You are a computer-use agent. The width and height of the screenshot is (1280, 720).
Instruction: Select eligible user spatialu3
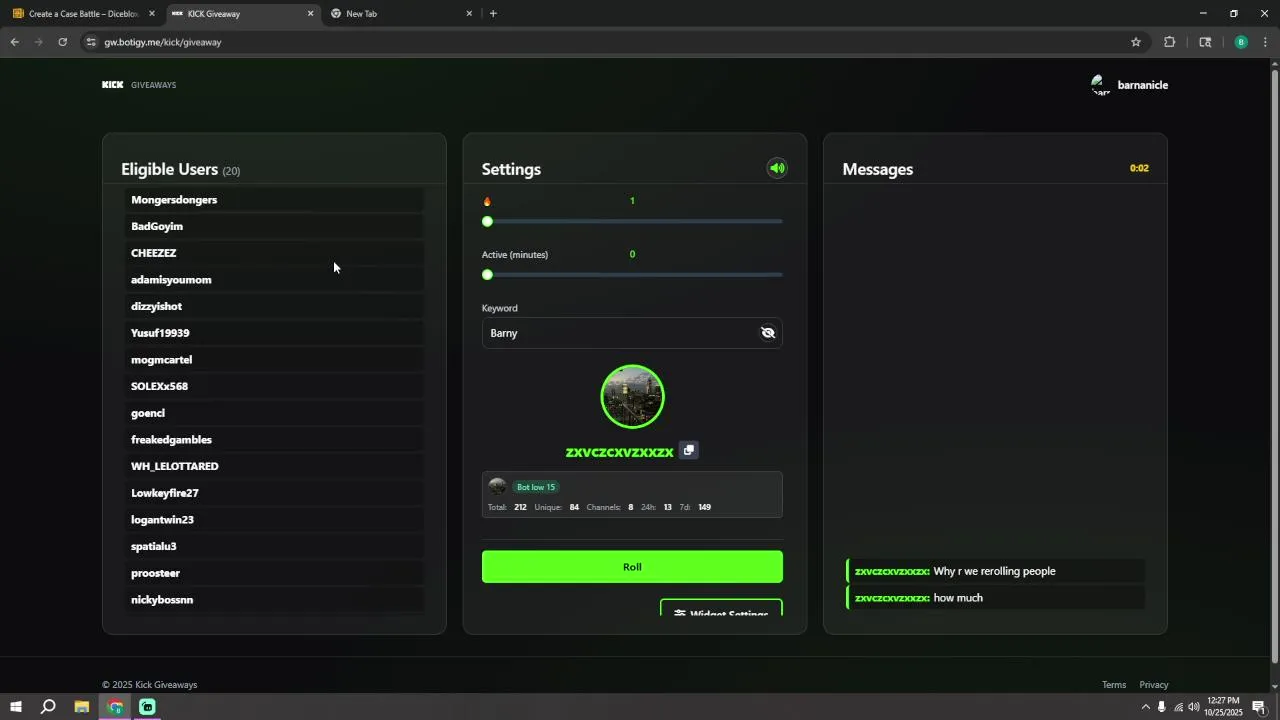tap(274, 547)
